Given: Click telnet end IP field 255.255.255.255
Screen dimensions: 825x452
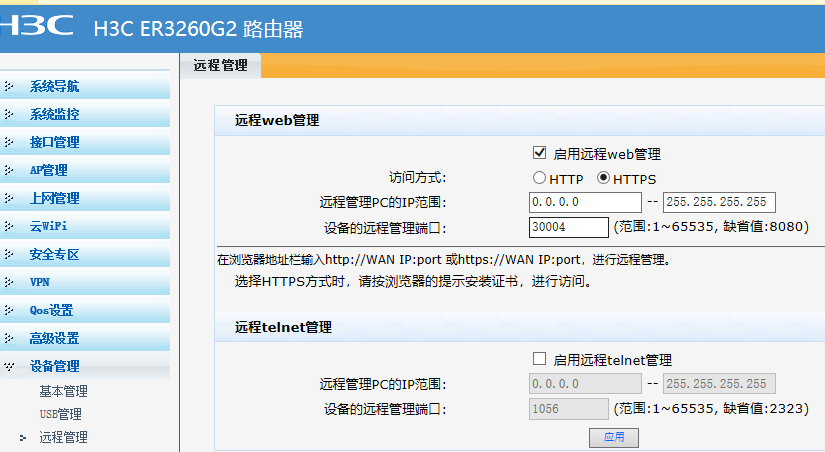Looking at the screenshot, I should [x=719, y=384].
